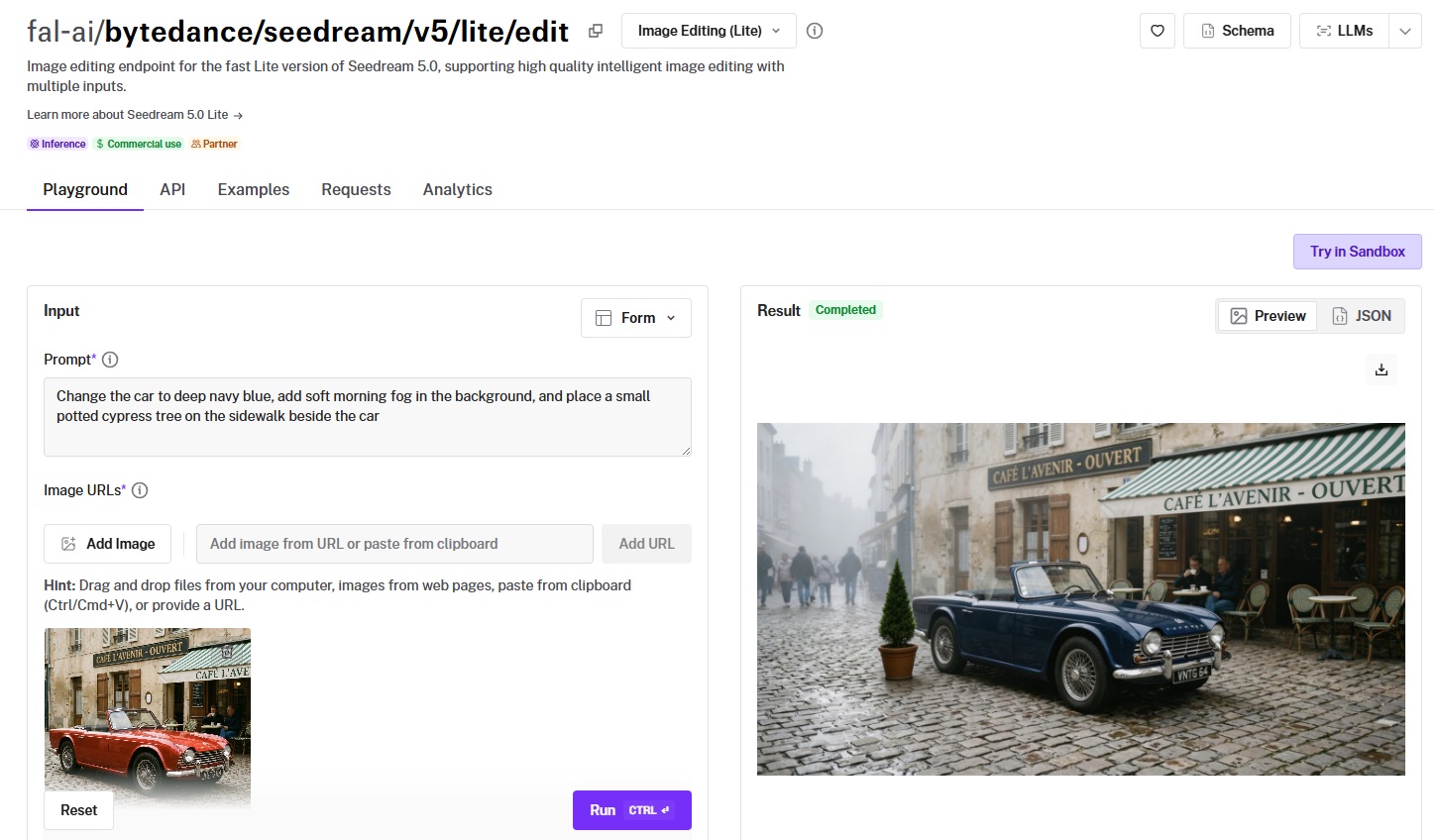The image size is (1434, 840).
Task: Copy the model name using the copy icon
Action: click(x=595, y=31)
